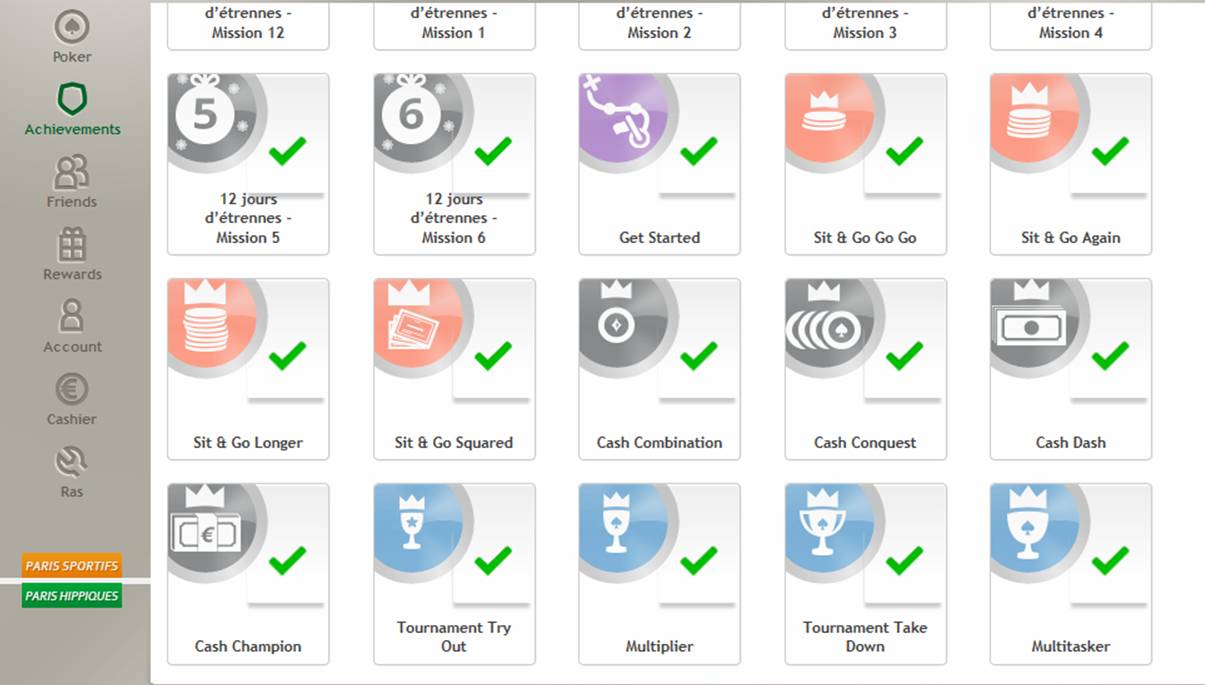Click the Tournament Take Down trophy badge
This screenshot has height=685, width=1205.
827,528
